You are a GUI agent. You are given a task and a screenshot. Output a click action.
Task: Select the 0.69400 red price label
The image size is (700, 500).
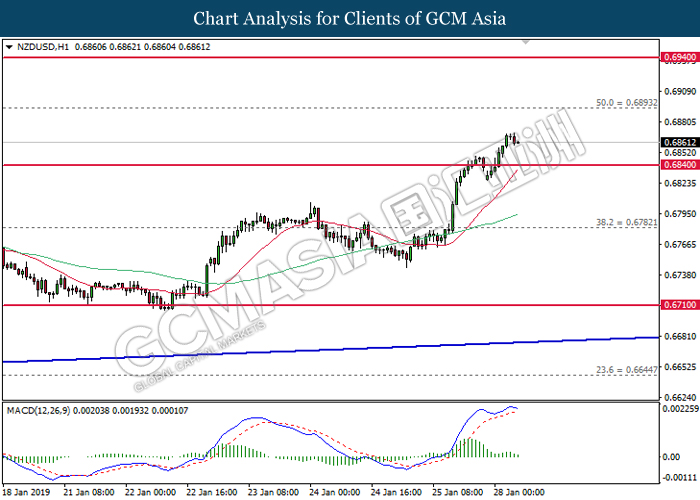click(x=680, y=57)
